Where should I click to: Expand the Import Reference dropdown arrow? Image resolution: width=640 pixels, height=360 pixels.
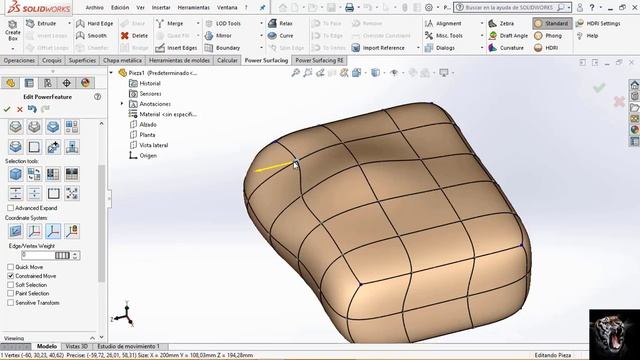418,48
